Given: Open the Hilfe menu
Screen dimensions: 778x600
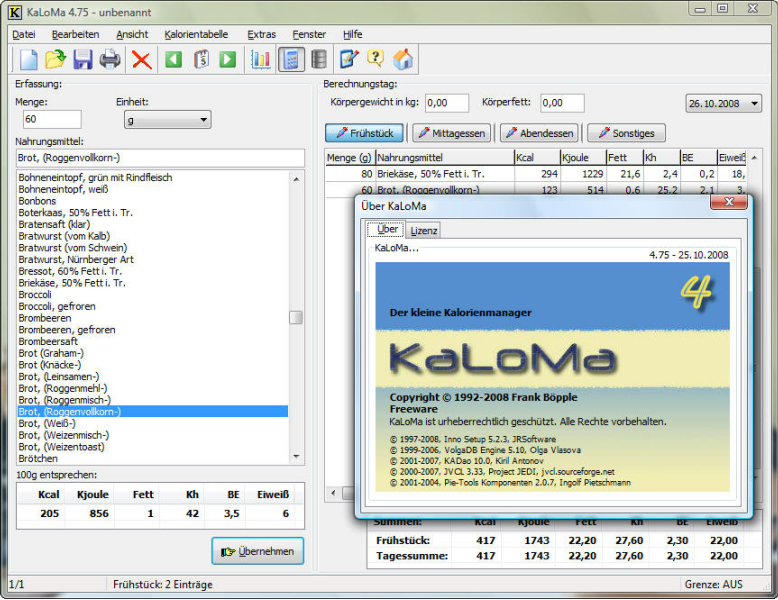Looking at the screenshot, I should 352,34.
